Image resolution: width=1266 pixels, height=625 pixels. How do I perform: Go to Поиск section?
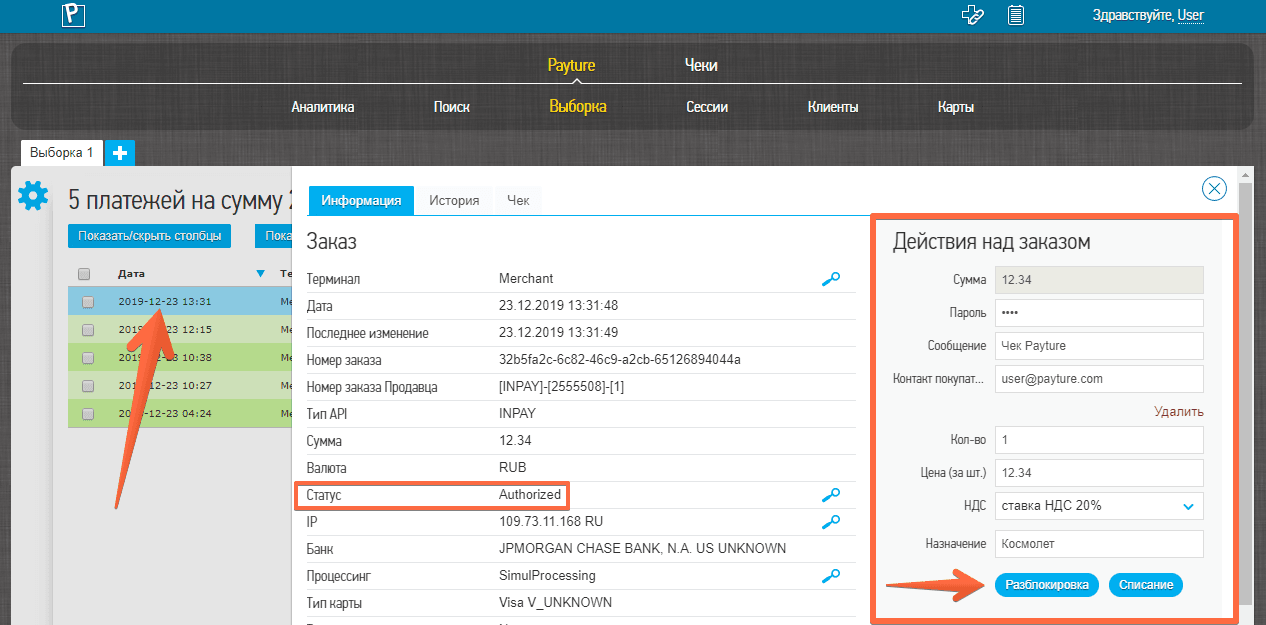coord(452,107)
